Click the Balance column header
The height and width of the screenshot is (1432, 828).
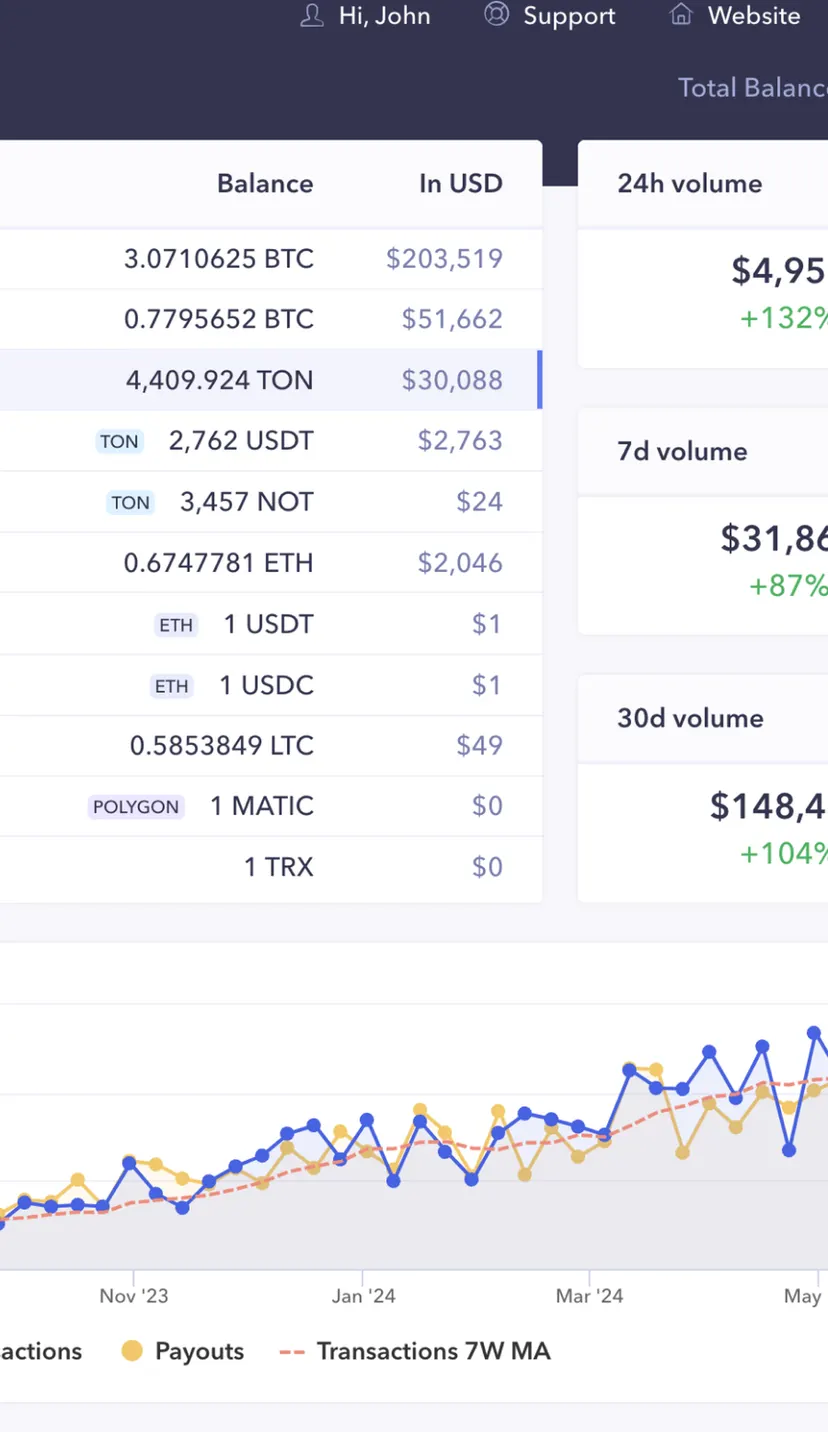coord(265,183)
